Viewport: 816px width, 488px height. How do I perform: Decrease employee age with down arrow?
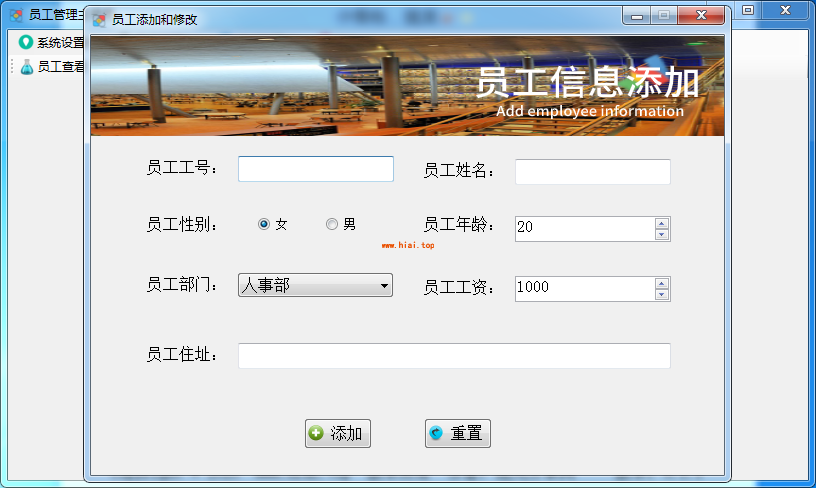click(661, 235)
